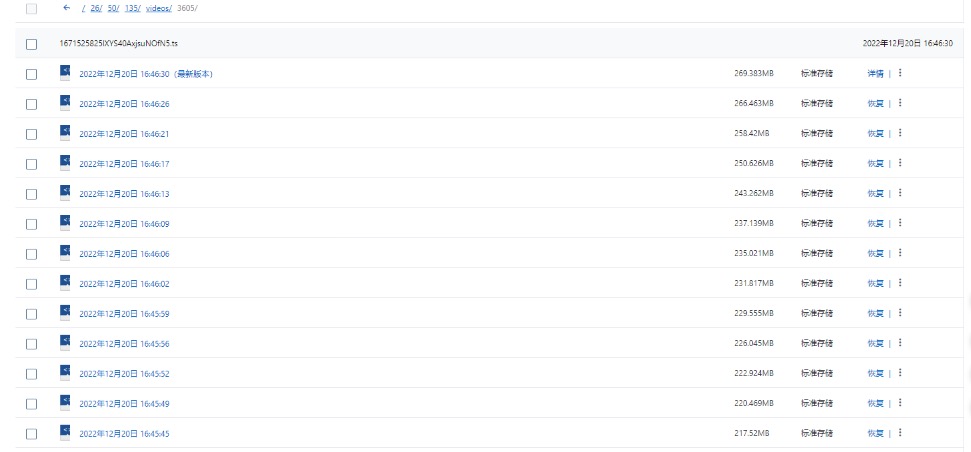Tick checkbox for 16:45:59 version
This screenshot has width=971, height=452.
[32, 314]
